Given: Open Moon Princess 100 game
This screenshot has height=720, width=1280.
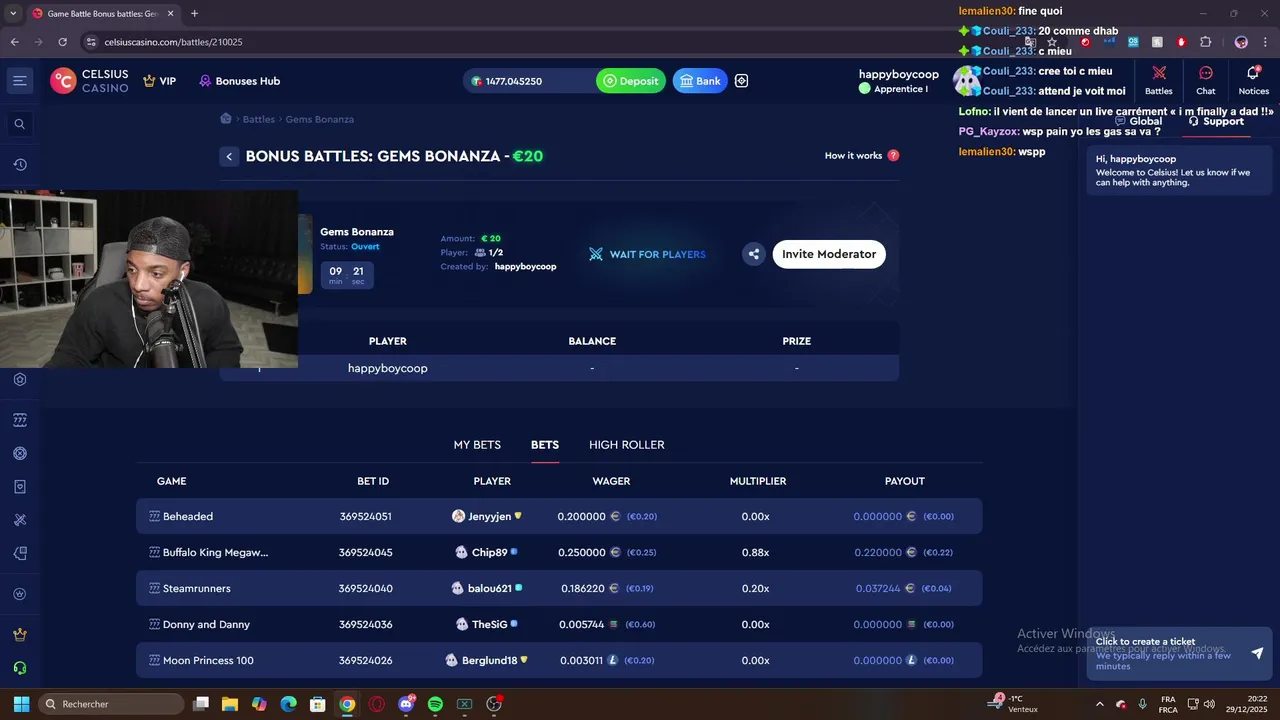Looking at the screenshot, I should pyautogui.click(x=201, y=660).
